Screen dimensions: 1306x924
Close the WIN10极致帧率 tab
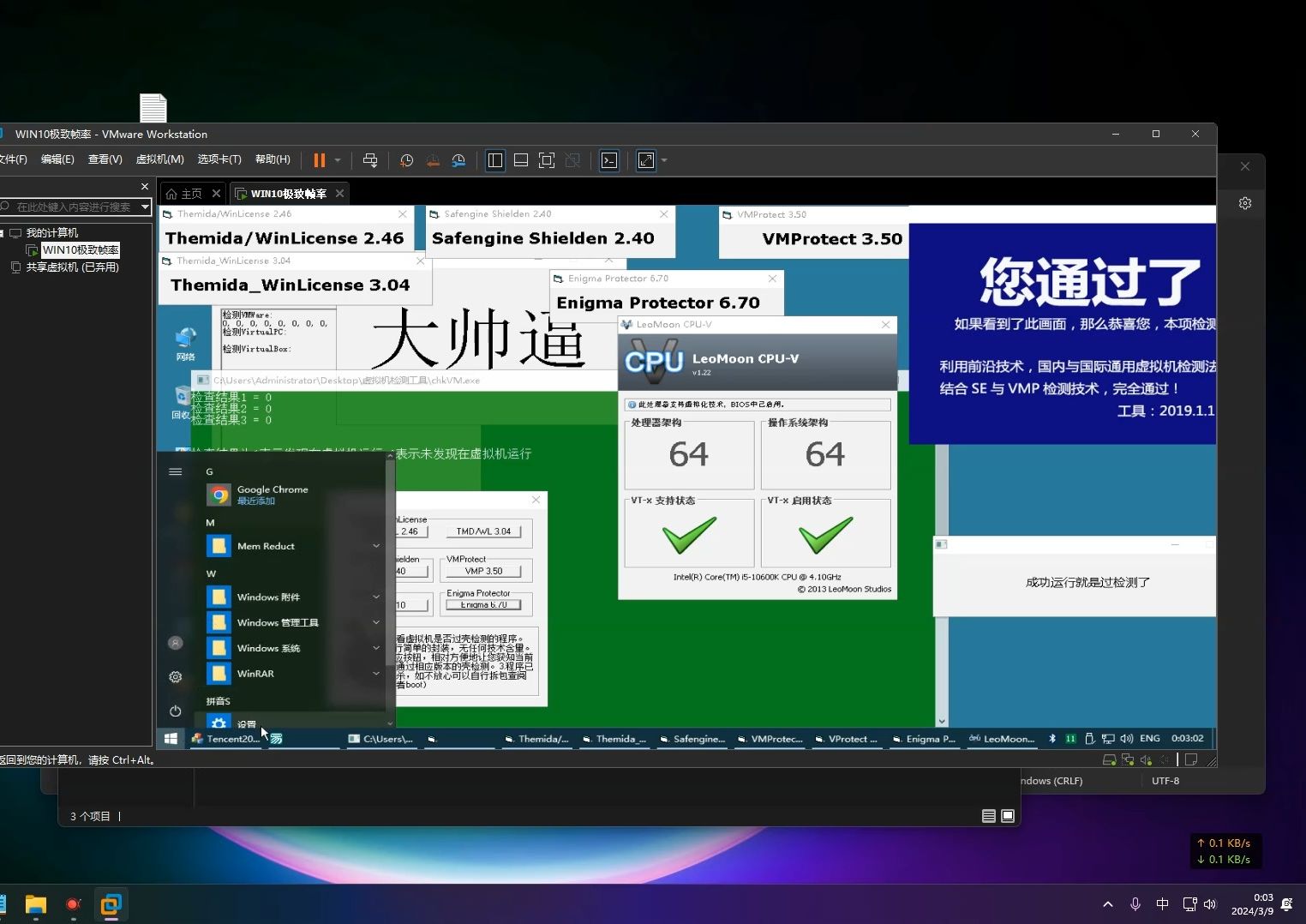click(339, 194)
